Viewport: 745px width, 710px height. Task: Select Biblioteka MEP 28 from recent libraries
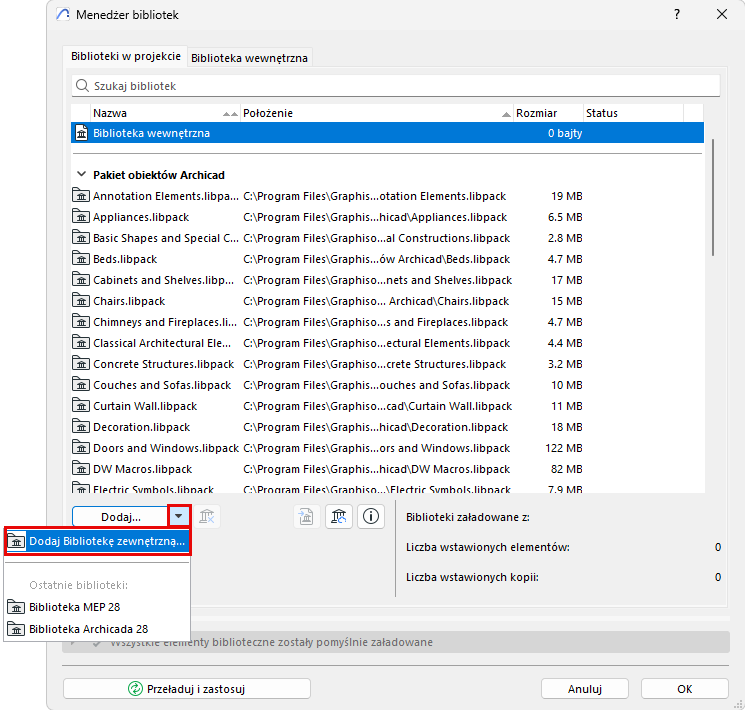click(97, 607)
